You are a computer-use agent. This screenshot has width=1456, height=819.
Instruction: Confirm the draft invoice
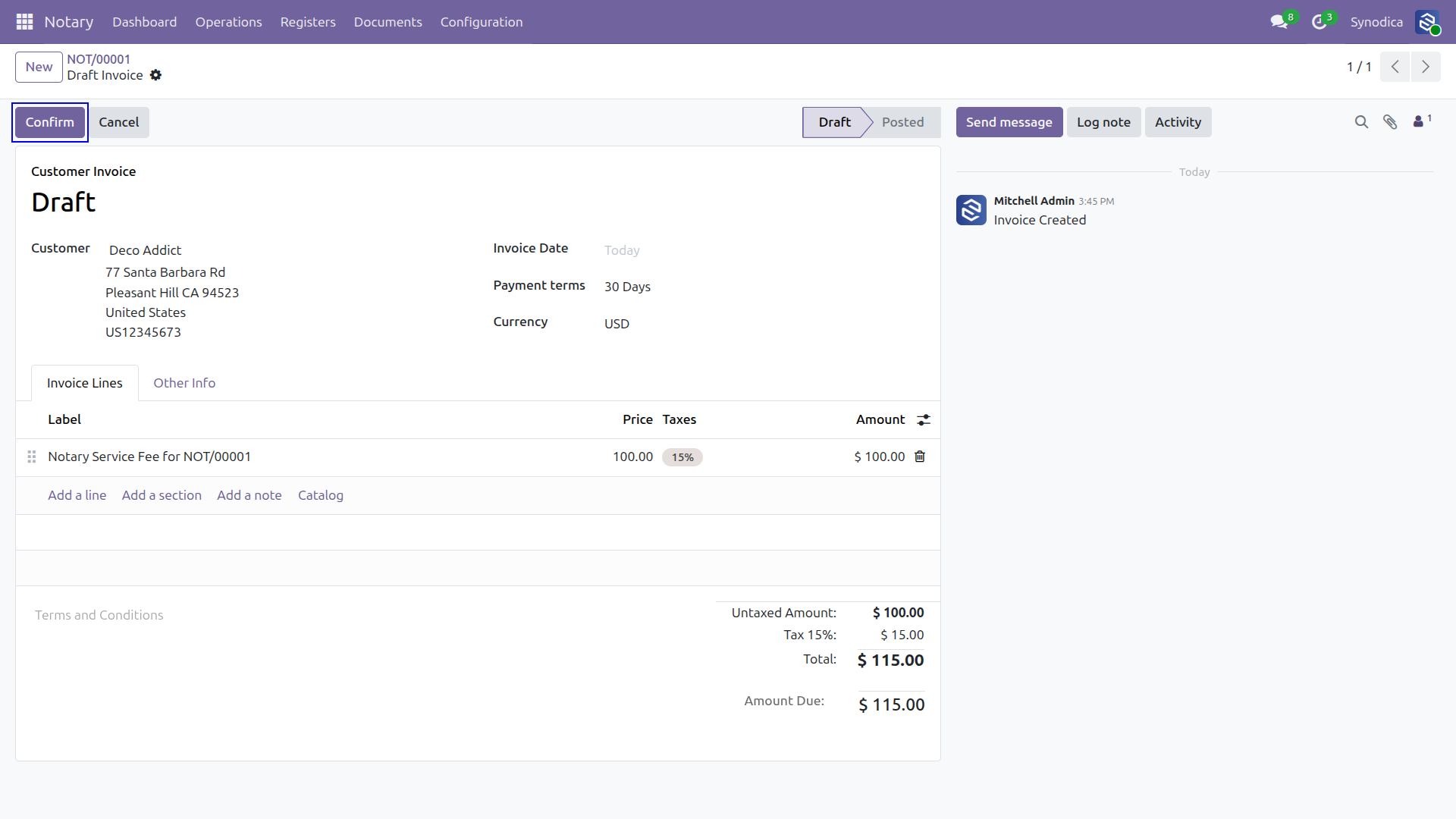tap(50, 122)
